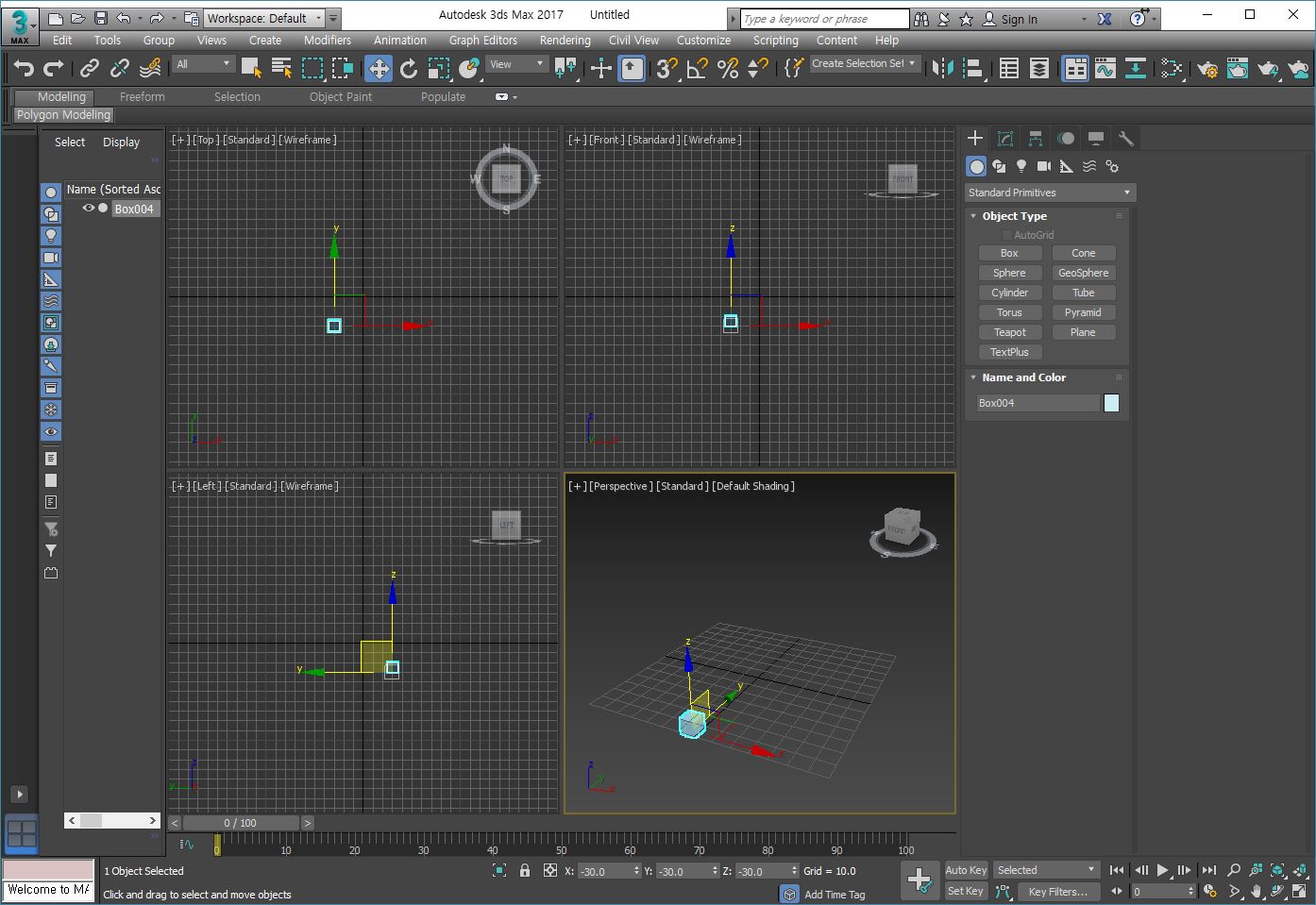This screenshot has width=1316, height=905.
Task: Switch to the Freeform ribbon tab
Action: [142, 96]
